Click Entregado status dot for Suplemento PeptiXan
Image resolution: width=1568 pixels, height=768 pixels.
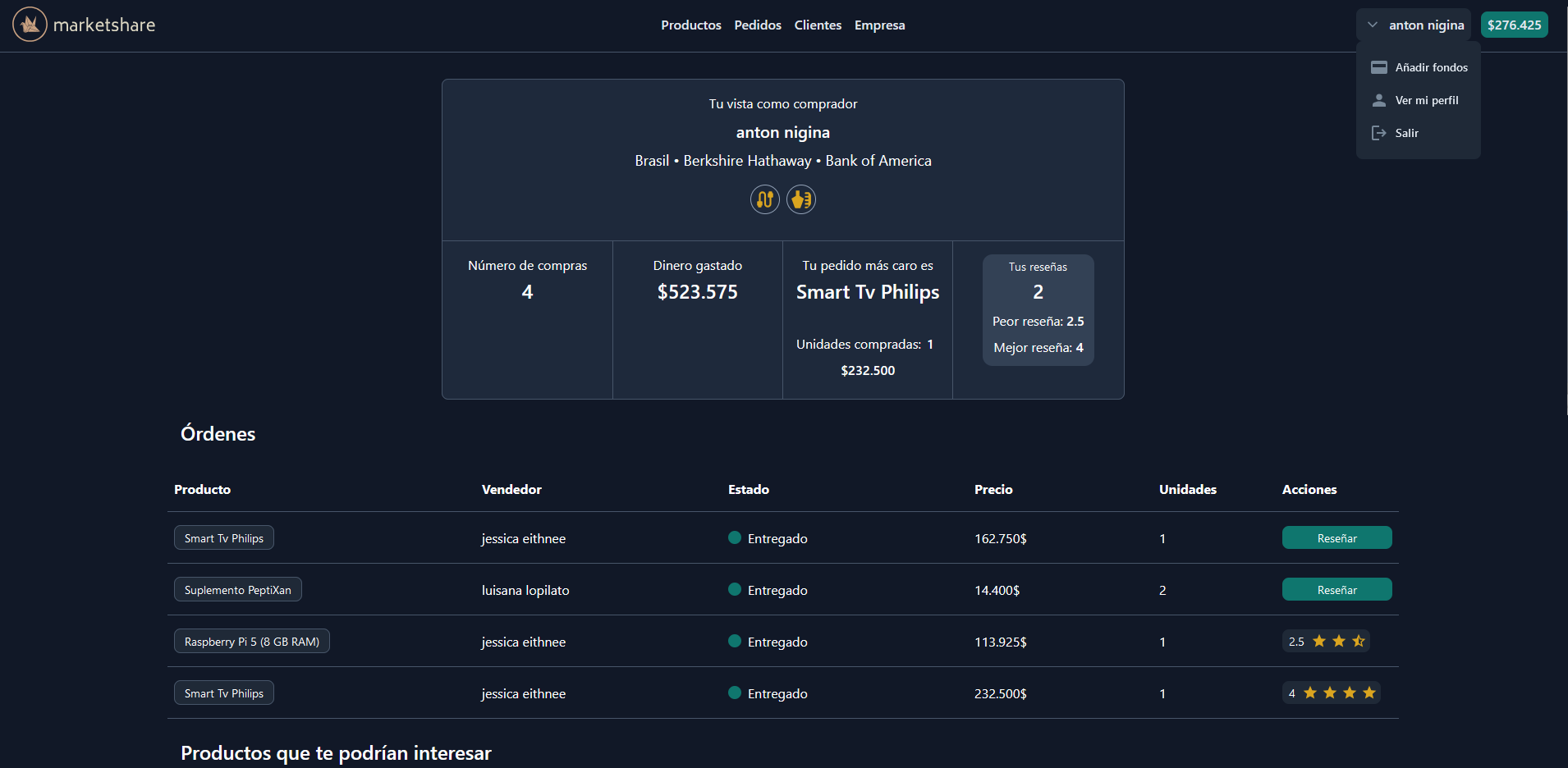point(735,589)
